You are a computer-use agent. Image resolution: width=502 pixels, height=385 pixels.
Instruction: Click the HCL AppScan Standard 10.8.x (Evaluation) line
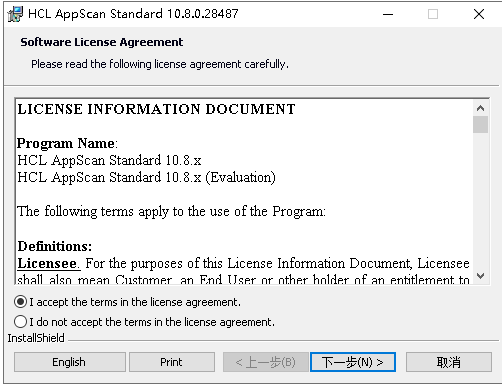146,178
